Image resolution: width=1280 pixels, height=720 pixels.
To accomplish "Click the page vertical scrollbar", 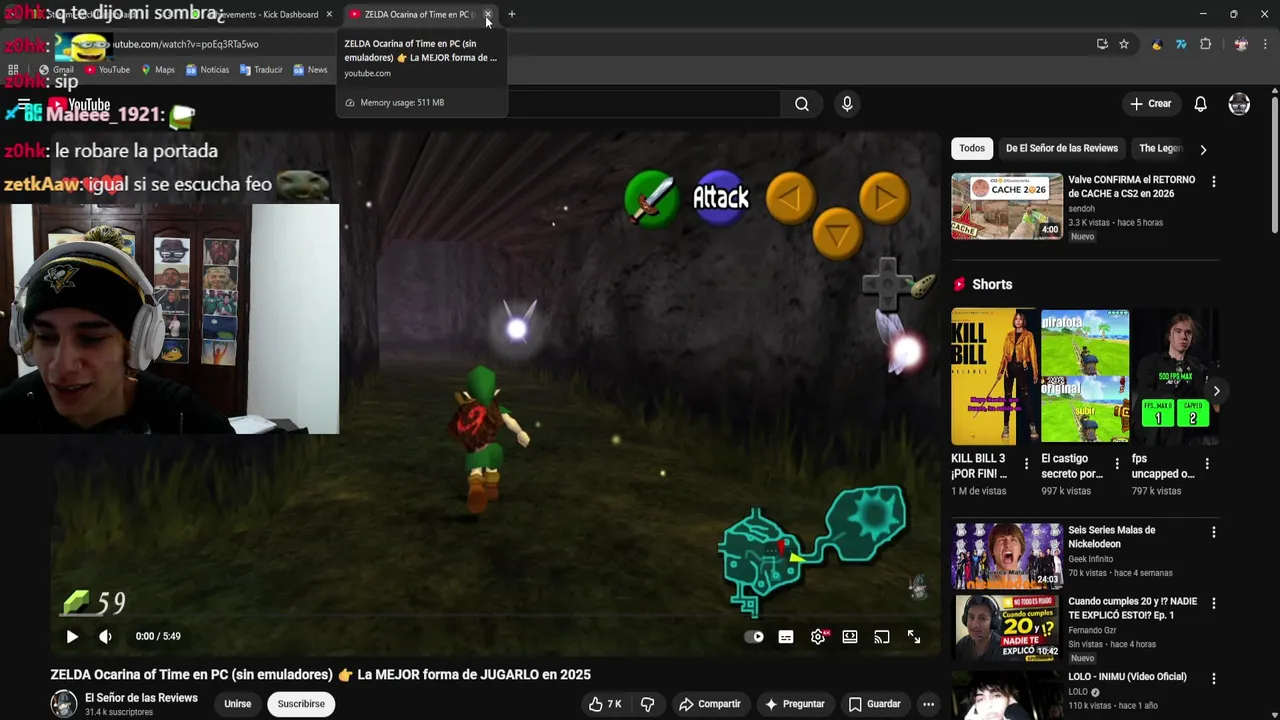I will click(1274, 165).
